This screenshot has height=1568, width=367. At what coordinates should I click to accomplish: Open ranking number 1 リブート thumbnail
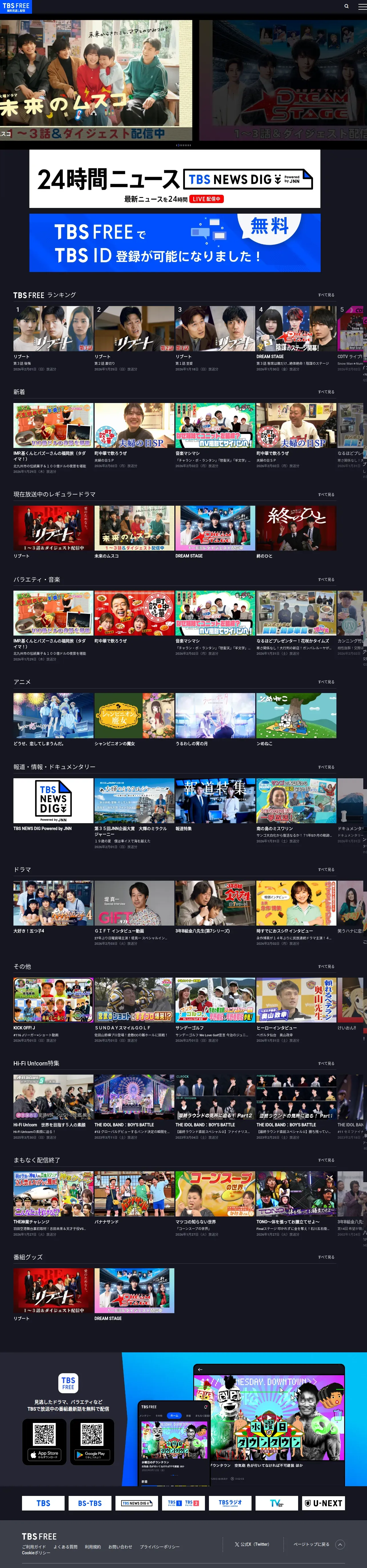53,329
